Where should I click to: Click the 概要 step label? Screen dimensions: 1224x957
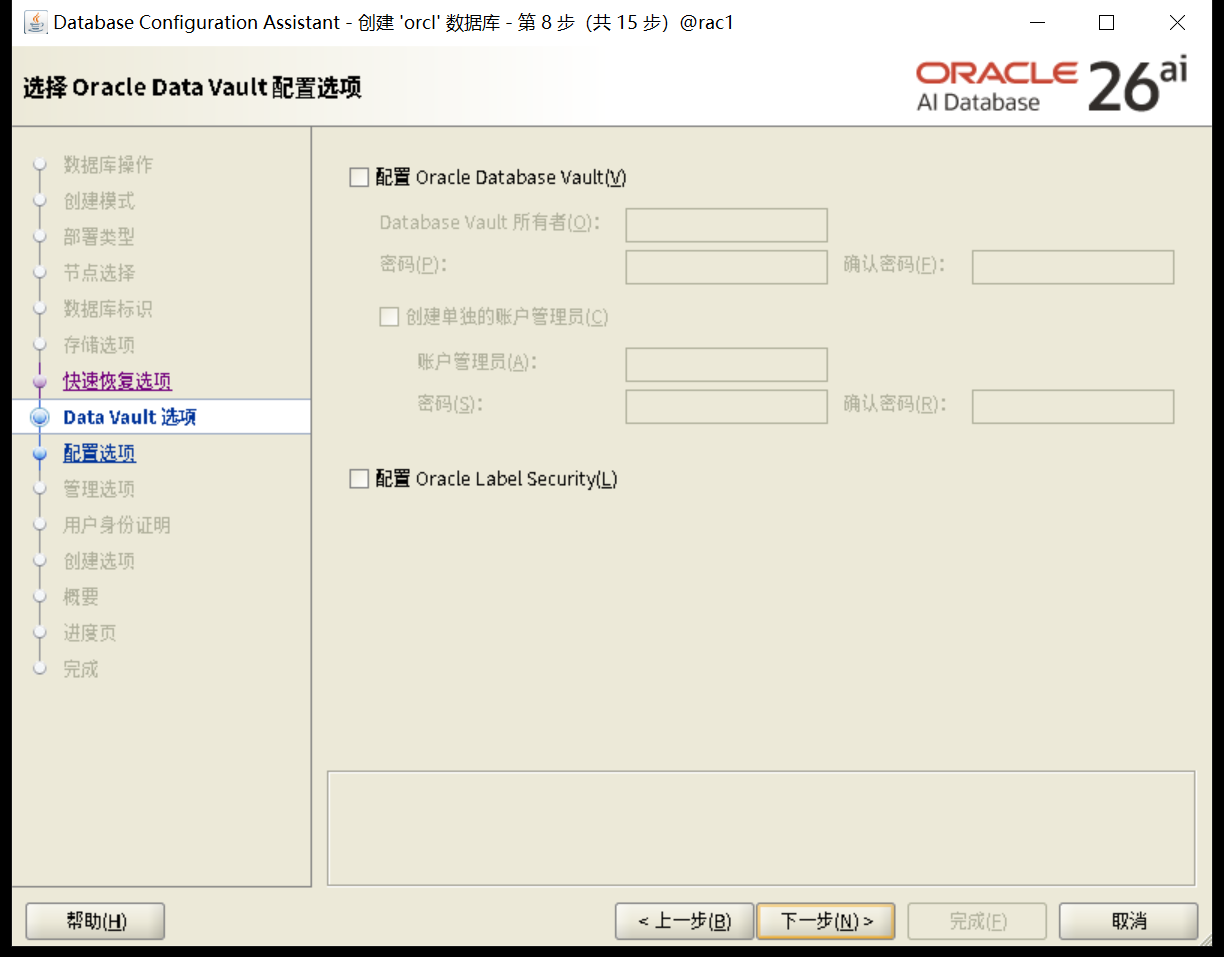pos(81,597)
